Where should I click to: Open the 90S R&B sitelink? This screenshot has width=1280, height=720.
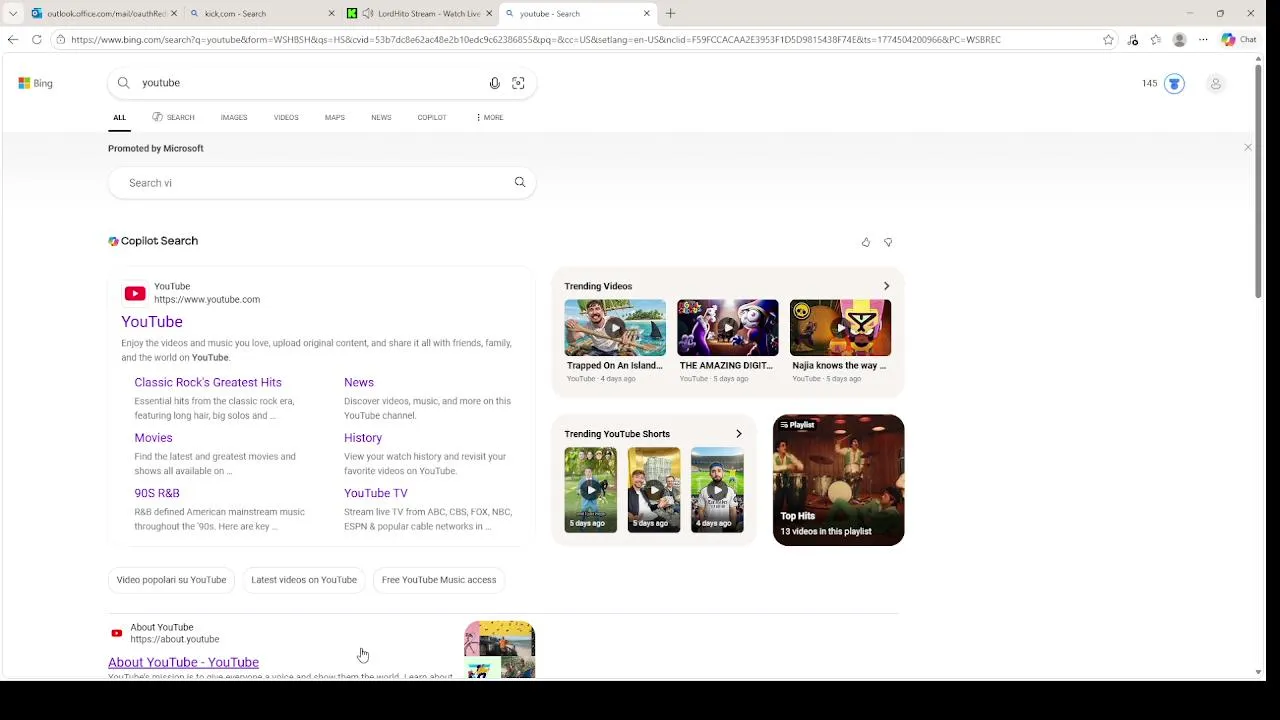coord(157,493)
